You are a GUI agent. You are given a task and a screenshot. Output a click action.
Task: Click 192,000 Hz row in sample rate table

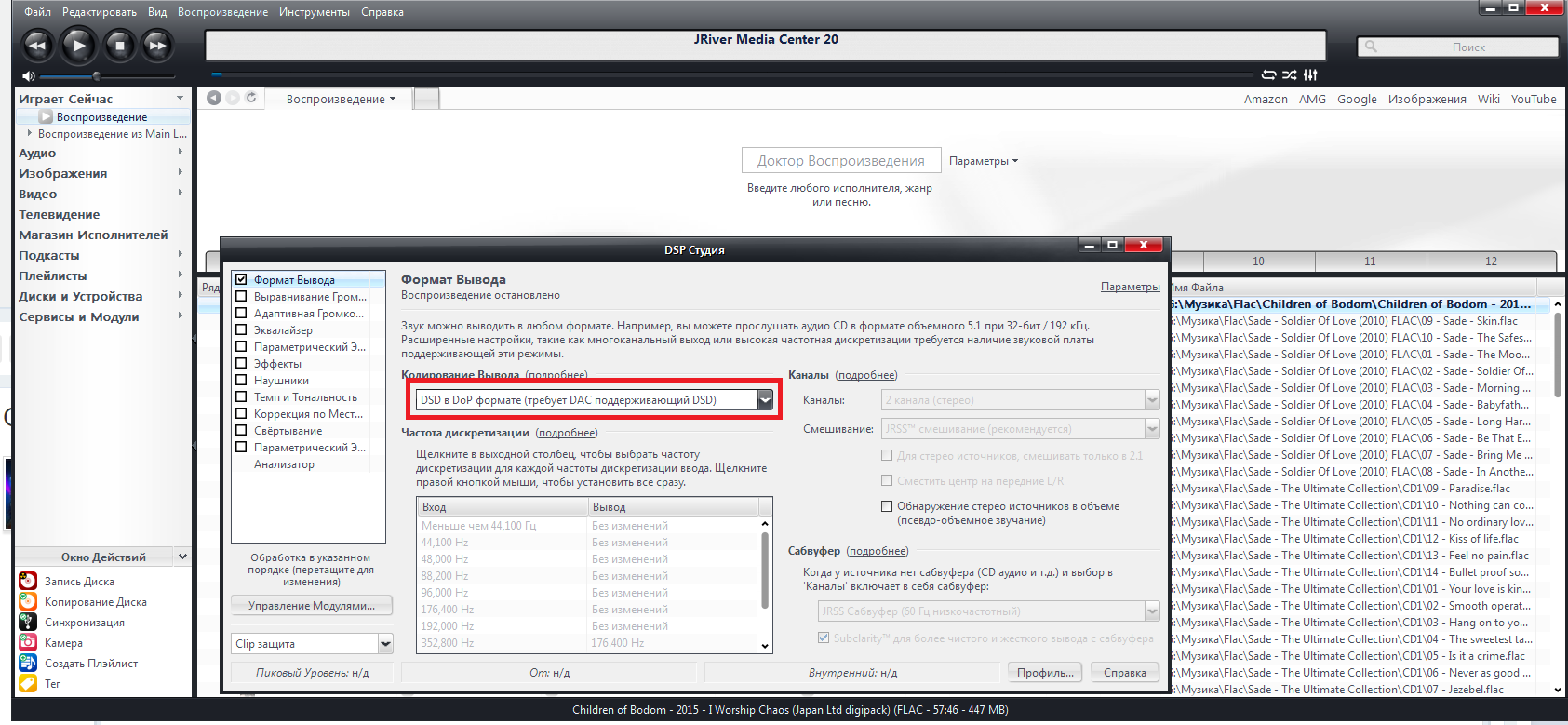click(588, 626)
